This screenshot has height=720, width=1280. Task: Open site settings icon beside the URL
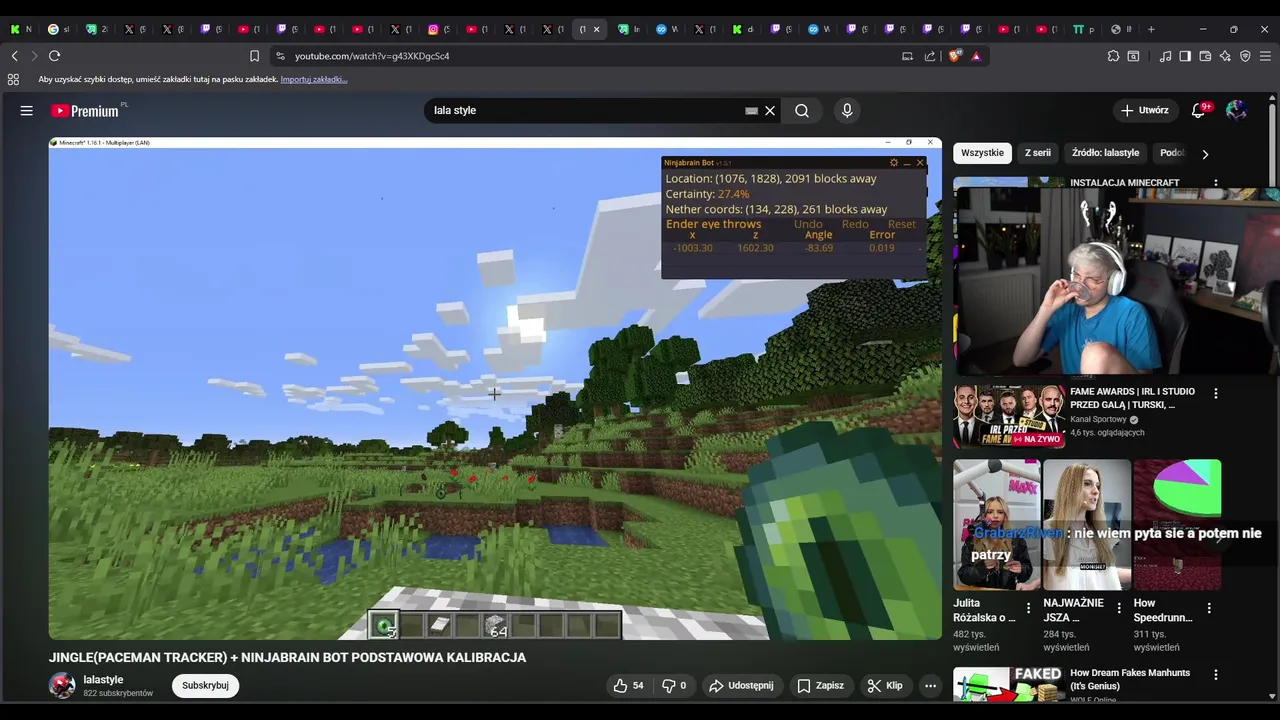pos(280,56)
